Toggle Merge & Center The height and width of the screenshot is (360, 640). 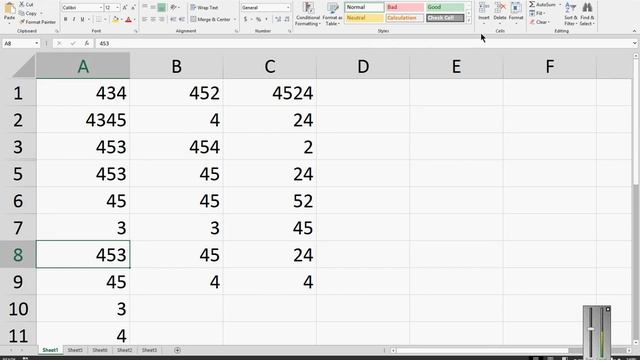pyautogui.click(x=211, y=19)
